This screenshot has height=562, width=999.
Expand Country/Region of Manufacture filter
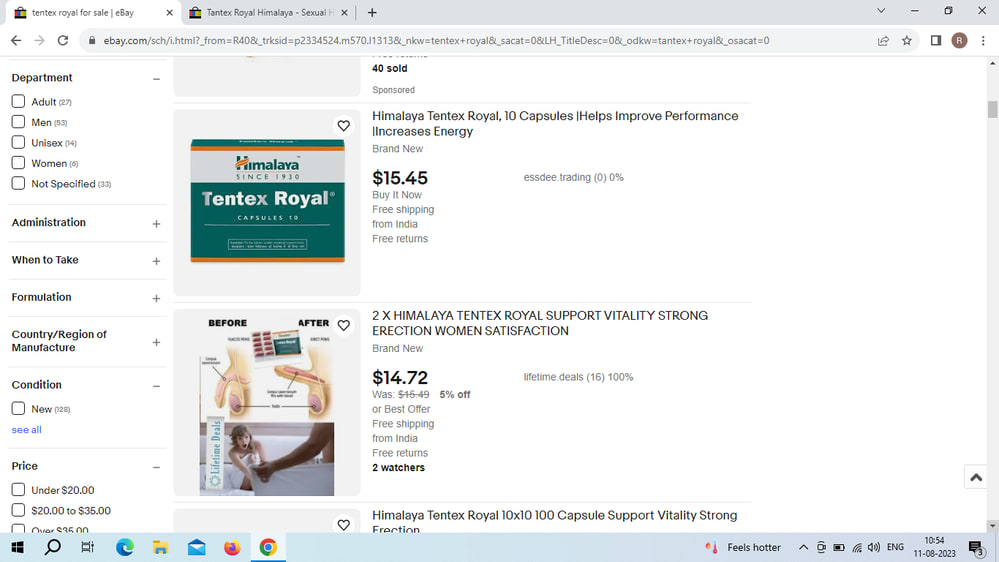point(156,342)
